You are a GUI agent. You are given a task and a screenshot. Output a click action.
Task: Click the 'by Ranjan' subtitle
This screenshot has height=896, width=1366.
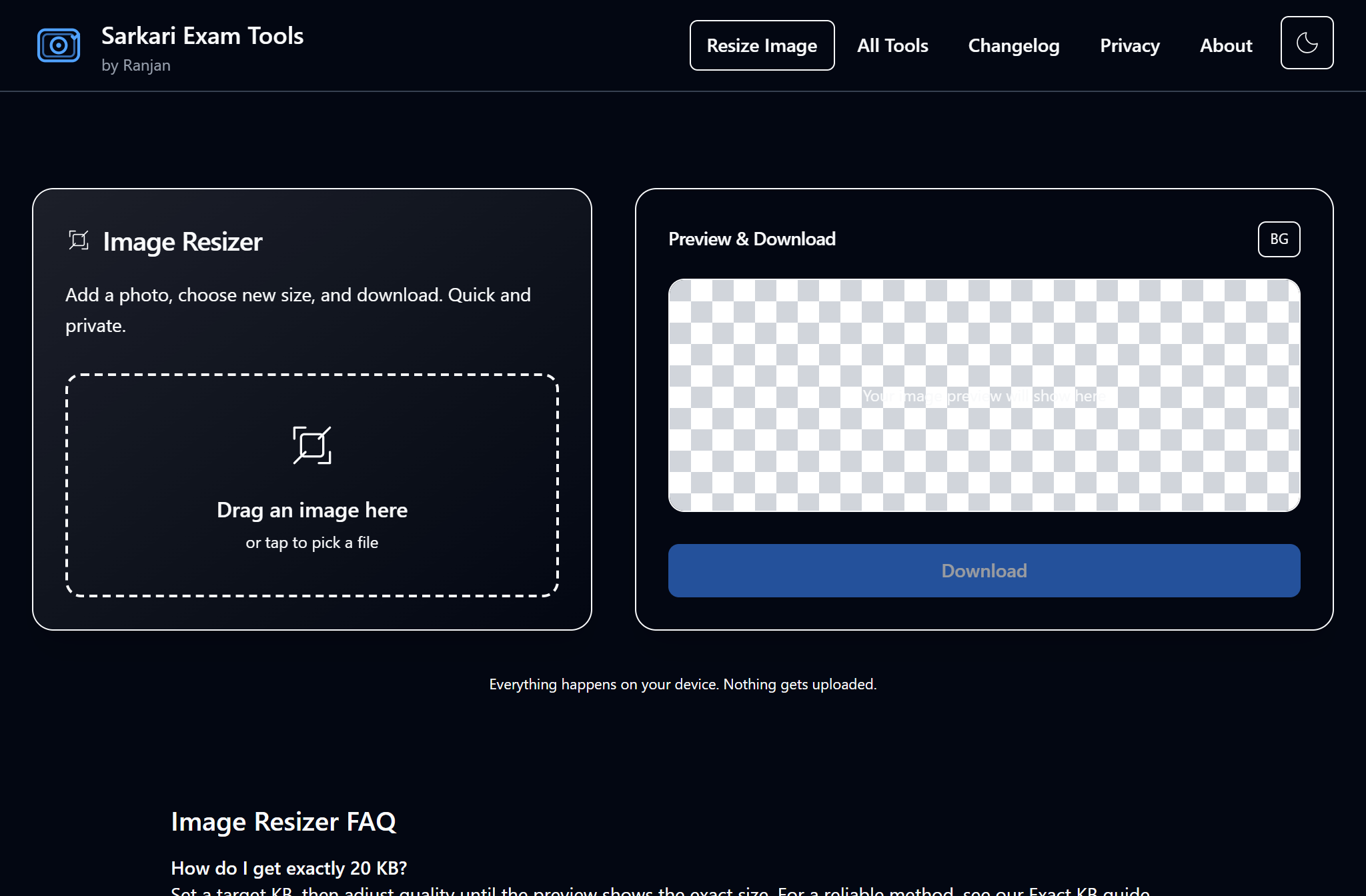[136, 65]
